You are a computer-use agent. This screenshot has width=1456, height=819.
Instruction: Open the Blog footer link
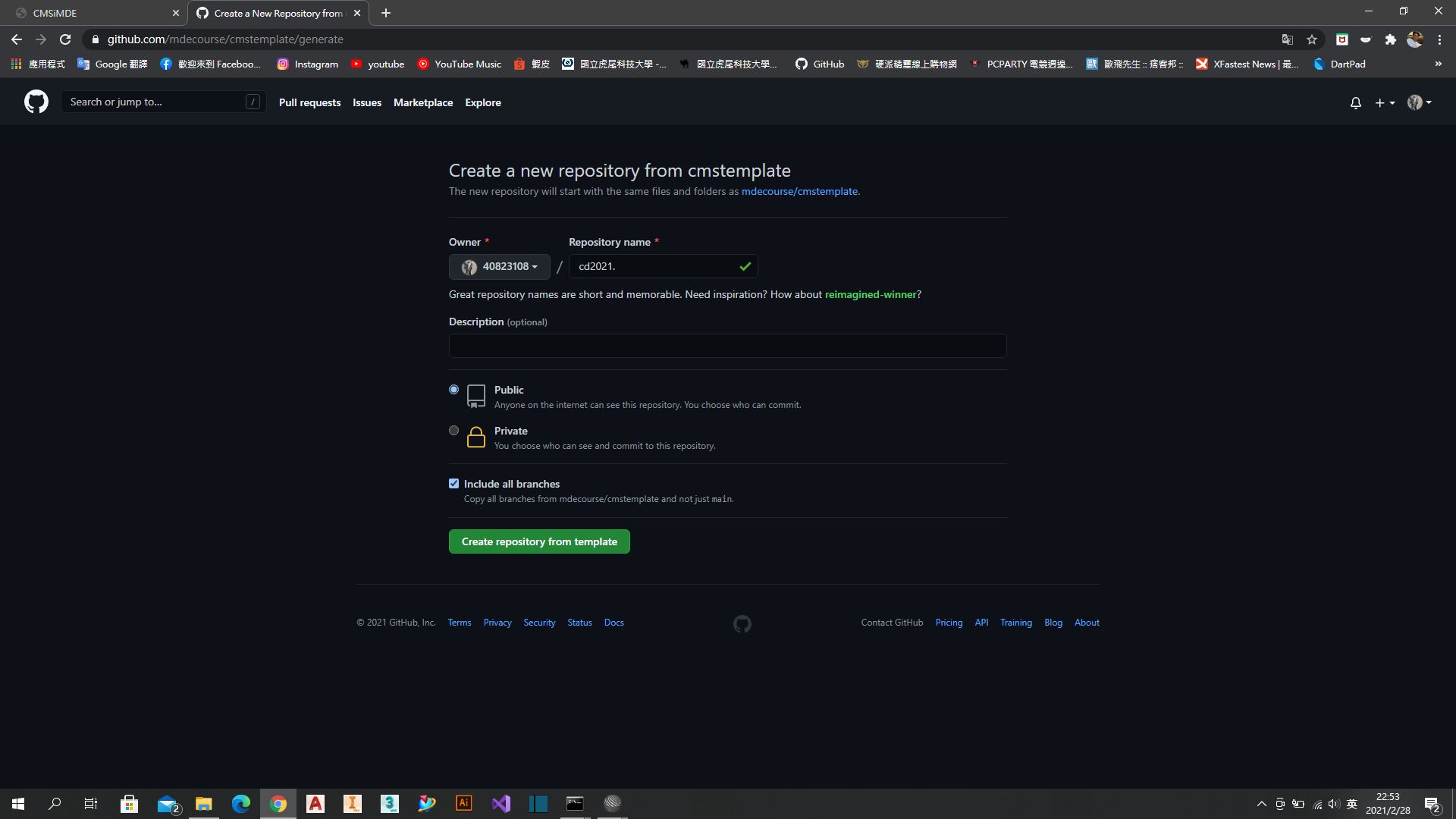click(1053, 623)
